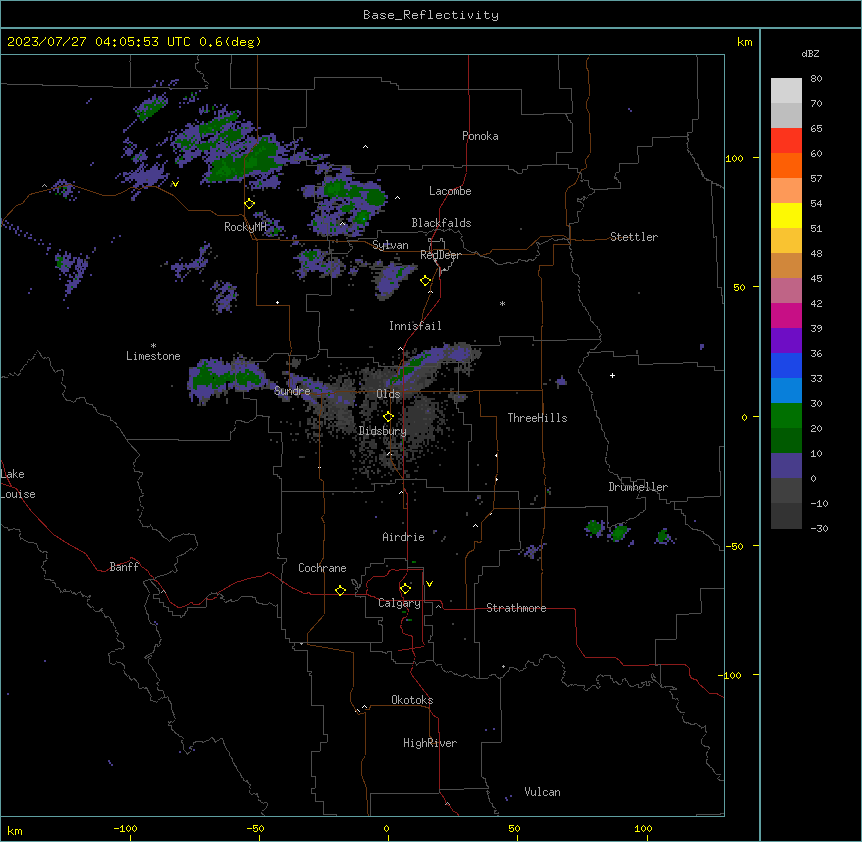Select the magenta 39-42 dBZ legend swatch
The image size is (862, 842).
[x=786, y=315]
